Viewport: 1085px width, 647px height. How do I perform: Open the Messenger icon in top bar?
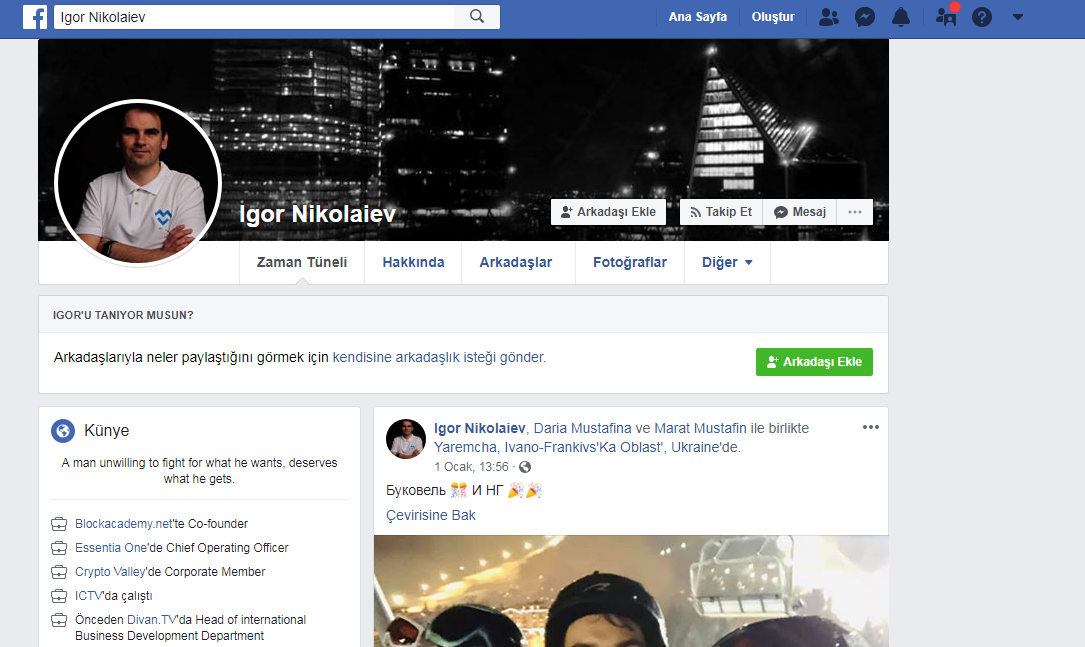pos(865,17)
